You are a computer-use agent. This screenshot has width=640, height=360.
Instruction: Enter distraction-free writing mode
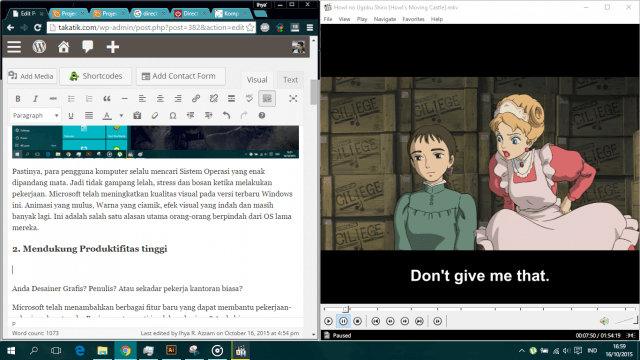293,99
